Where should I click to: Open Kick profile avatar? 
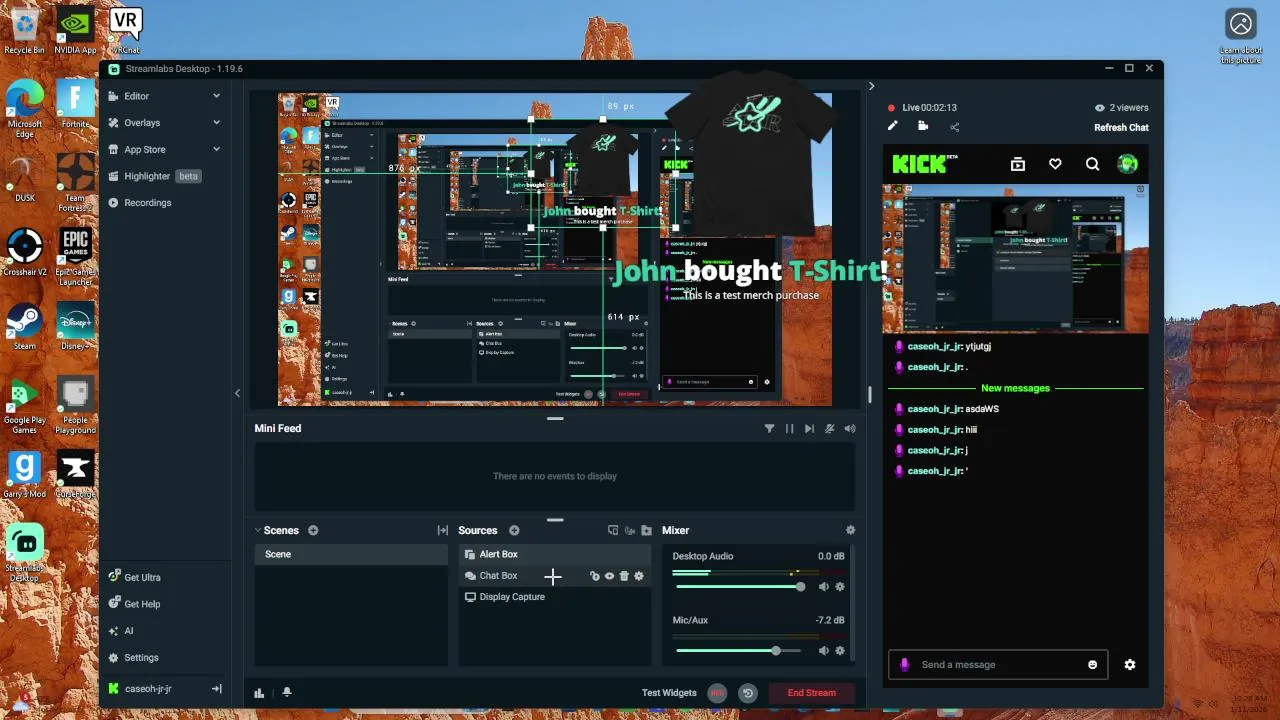[1128, 165]
